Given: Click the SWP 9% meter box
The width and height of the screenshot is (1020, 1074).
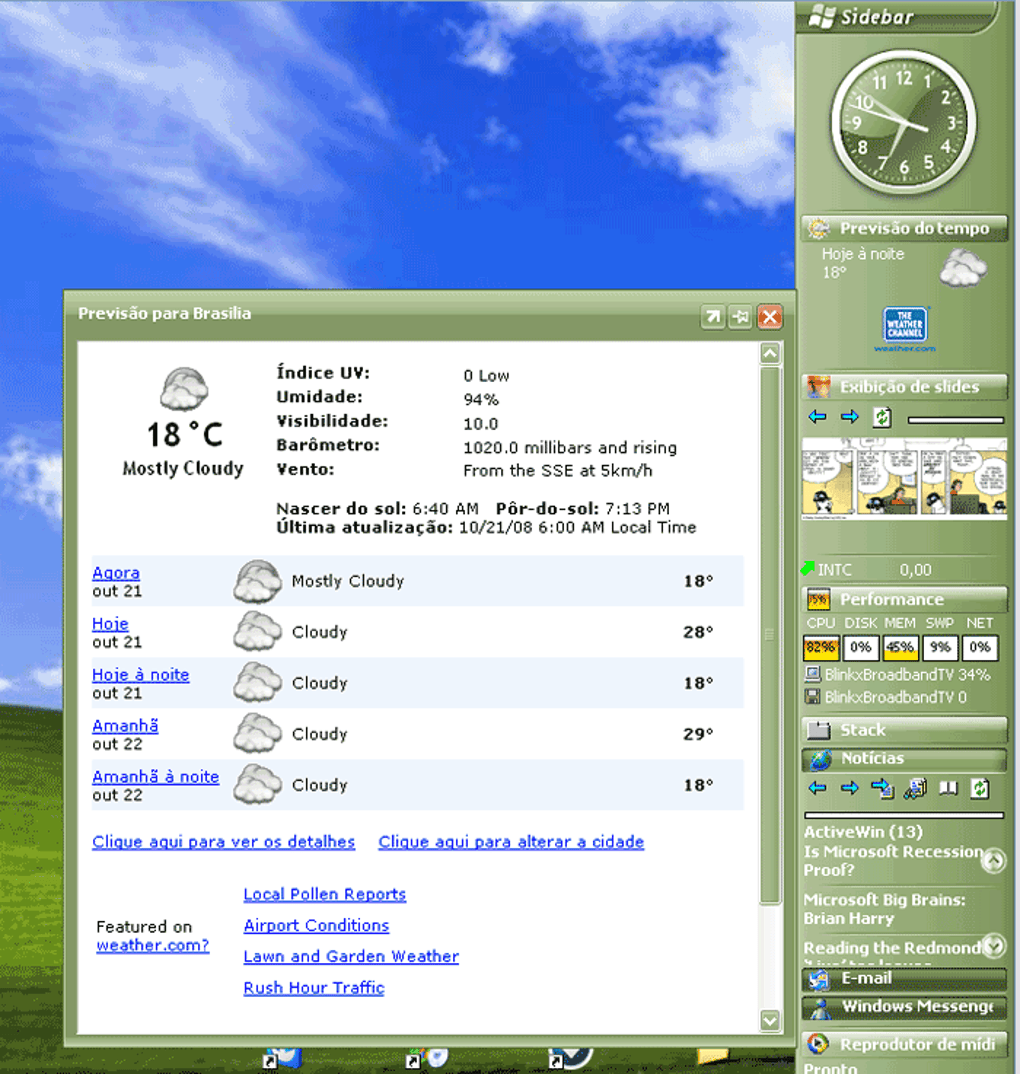Looking at the screenshot, I should pyautogui.click(x=940, y=647).
